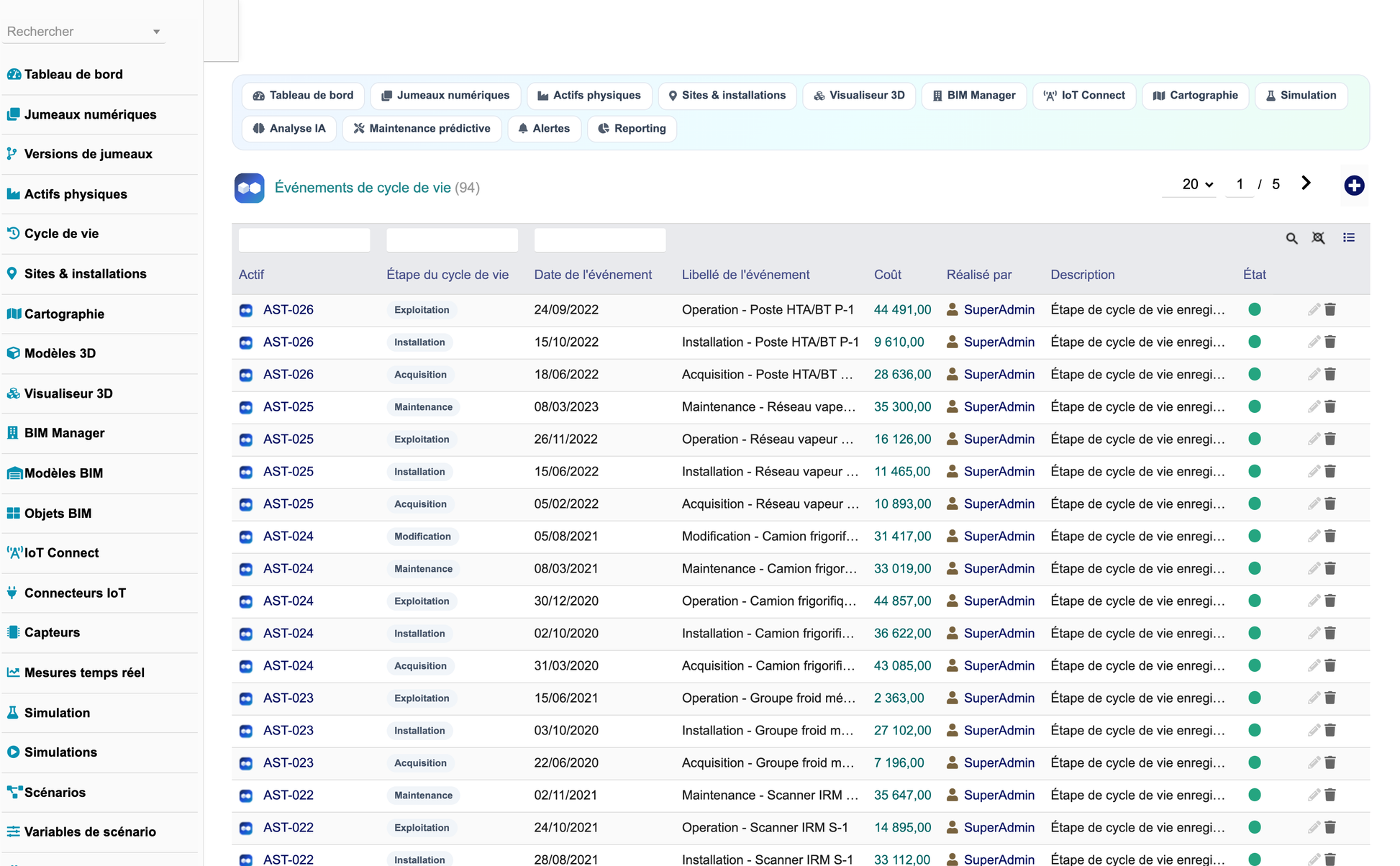Screen dimensions: 1400x866
Task: Delete the AST-025 Maintenance 08/03/2023 row
Action: pyautogui.click(x=1330, y=406)
